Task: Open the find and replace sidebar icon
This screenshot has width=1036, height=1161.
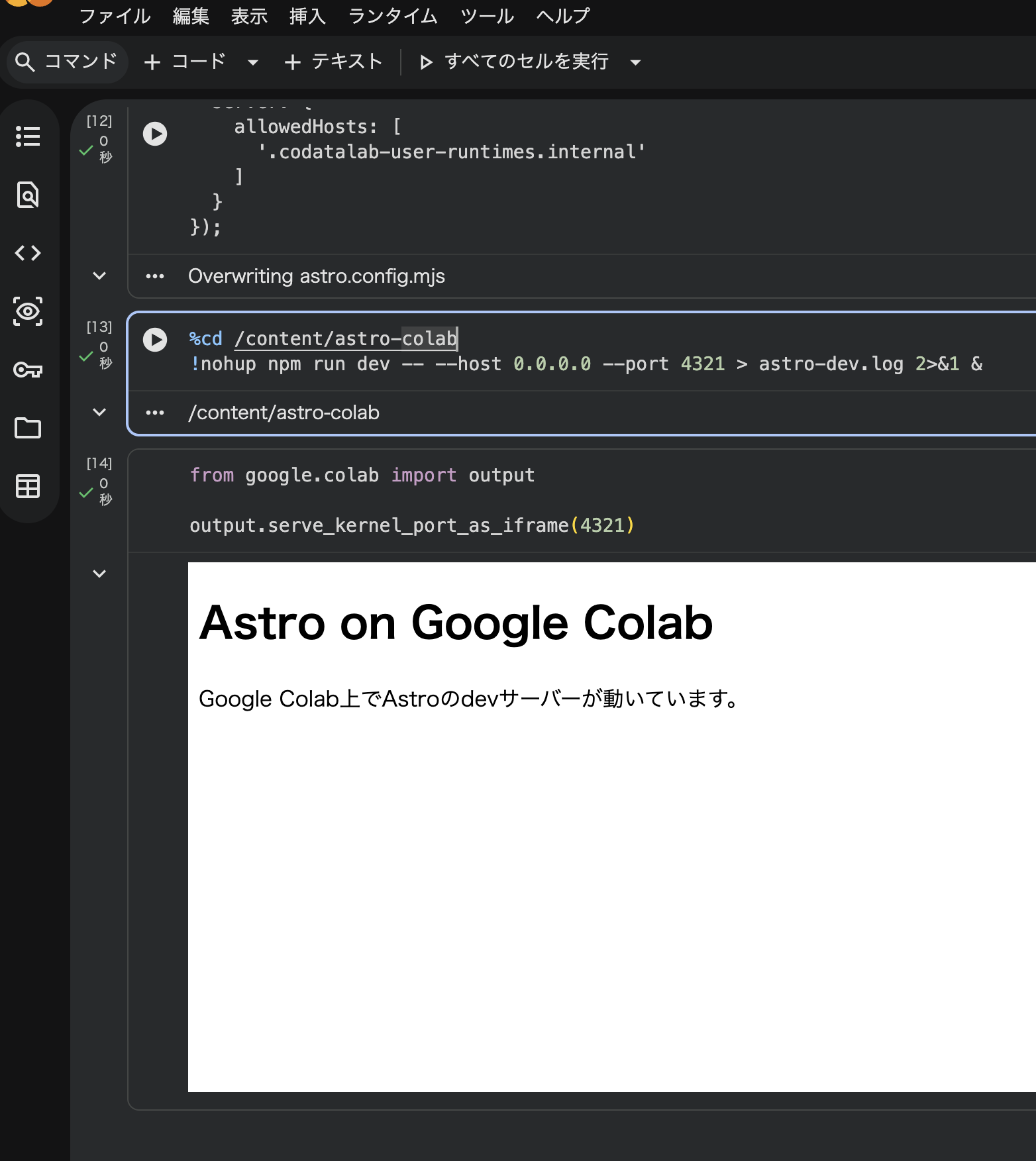Action: tap(28, 195)
